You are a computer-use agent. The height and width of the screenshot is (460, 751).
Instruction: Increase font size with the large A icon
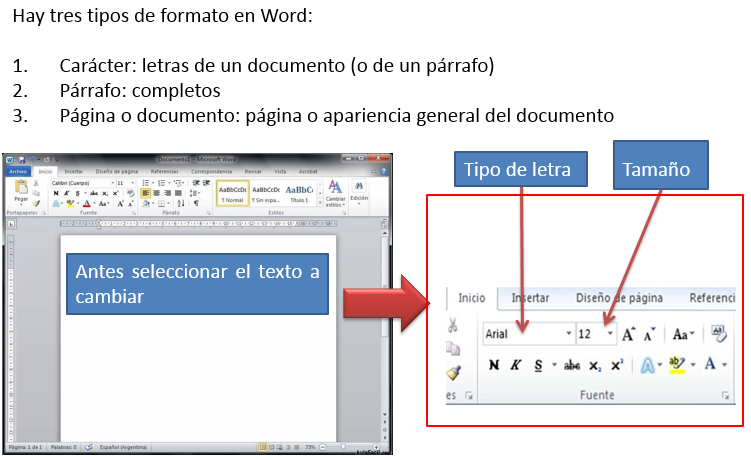click(628, 334)
